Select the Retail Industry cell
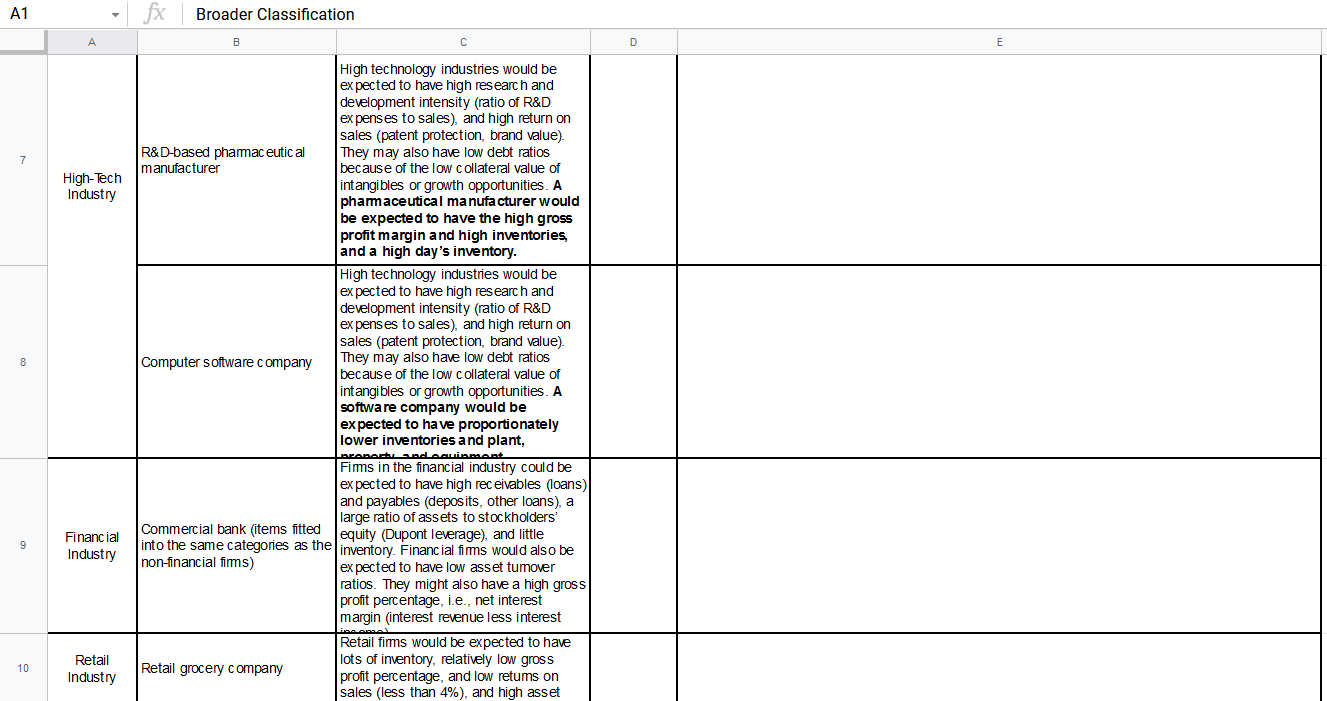1327x701 pixels. click(x=91, y=668)
